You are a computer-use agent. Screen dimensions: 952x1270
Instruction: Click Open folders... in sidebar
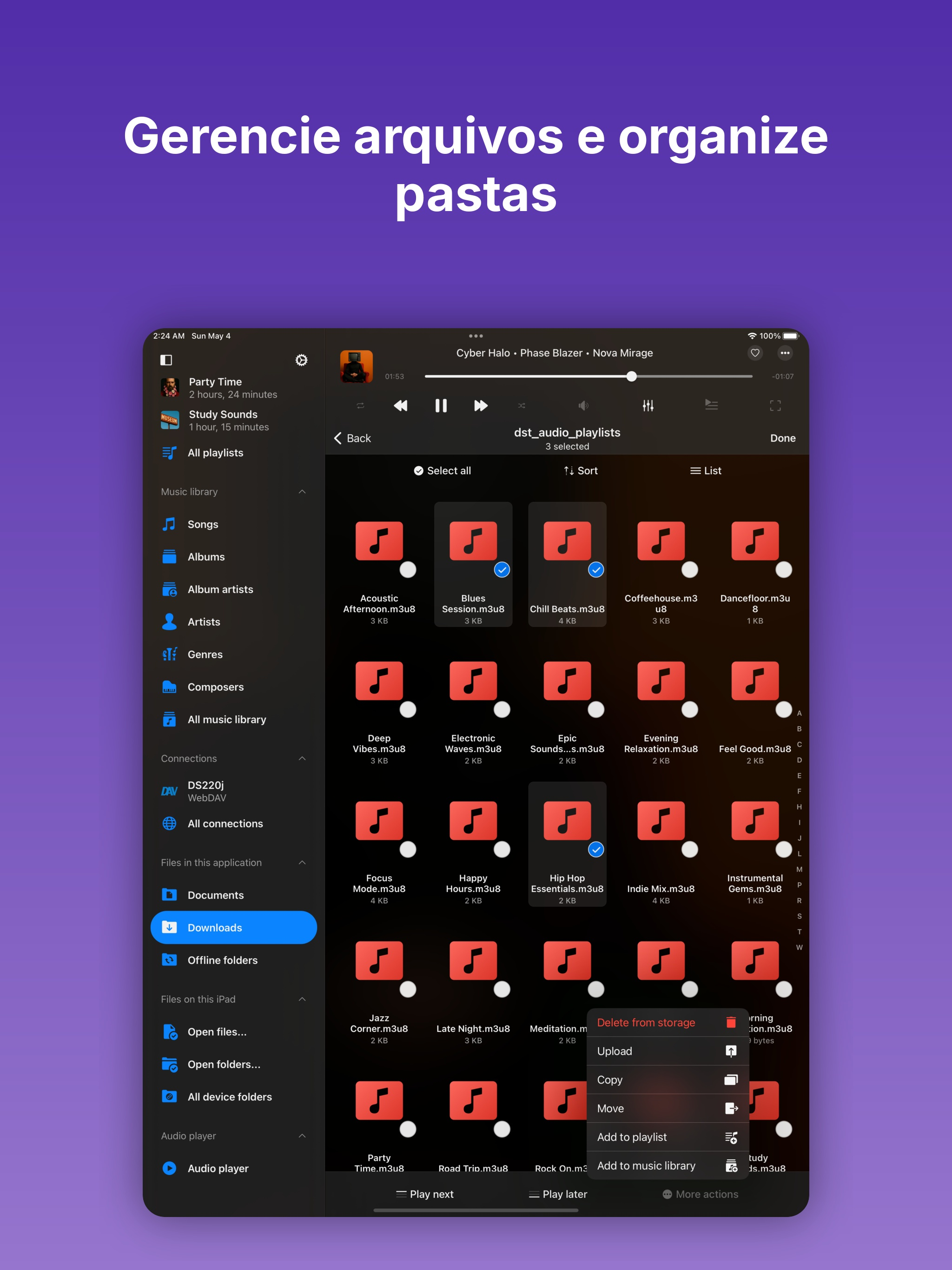click(x=234, y=1065)
